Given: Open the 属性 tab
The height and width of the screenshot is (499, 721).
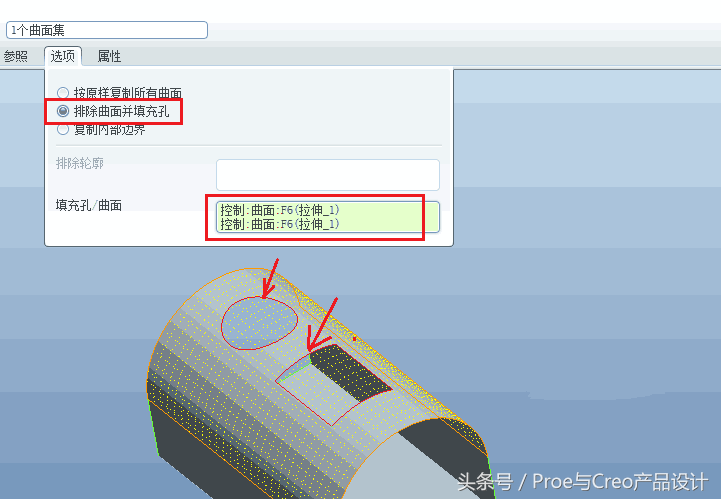Looking at the screenshot, I should pos(109,56).
